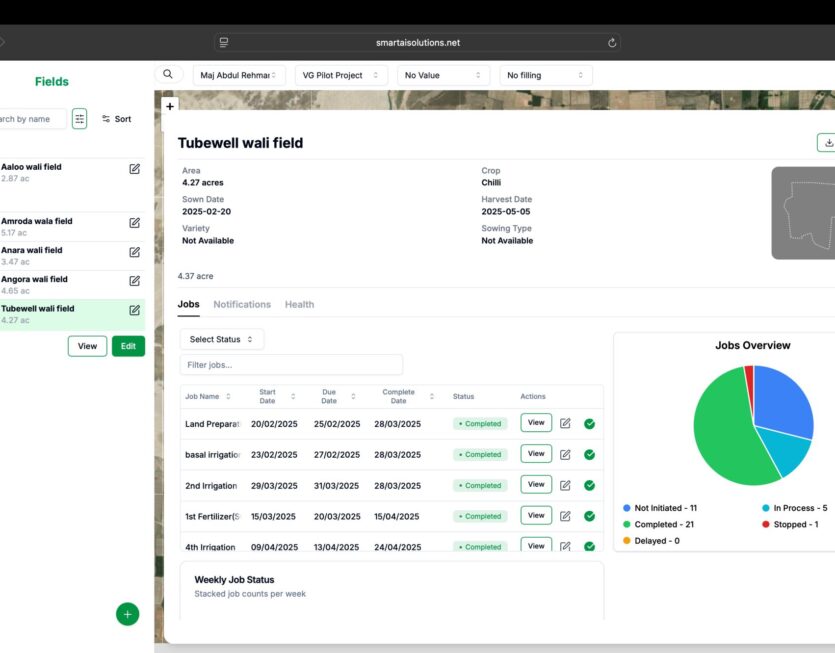
Task: Switch to the Health tab
Action: [x=299, y=304]
